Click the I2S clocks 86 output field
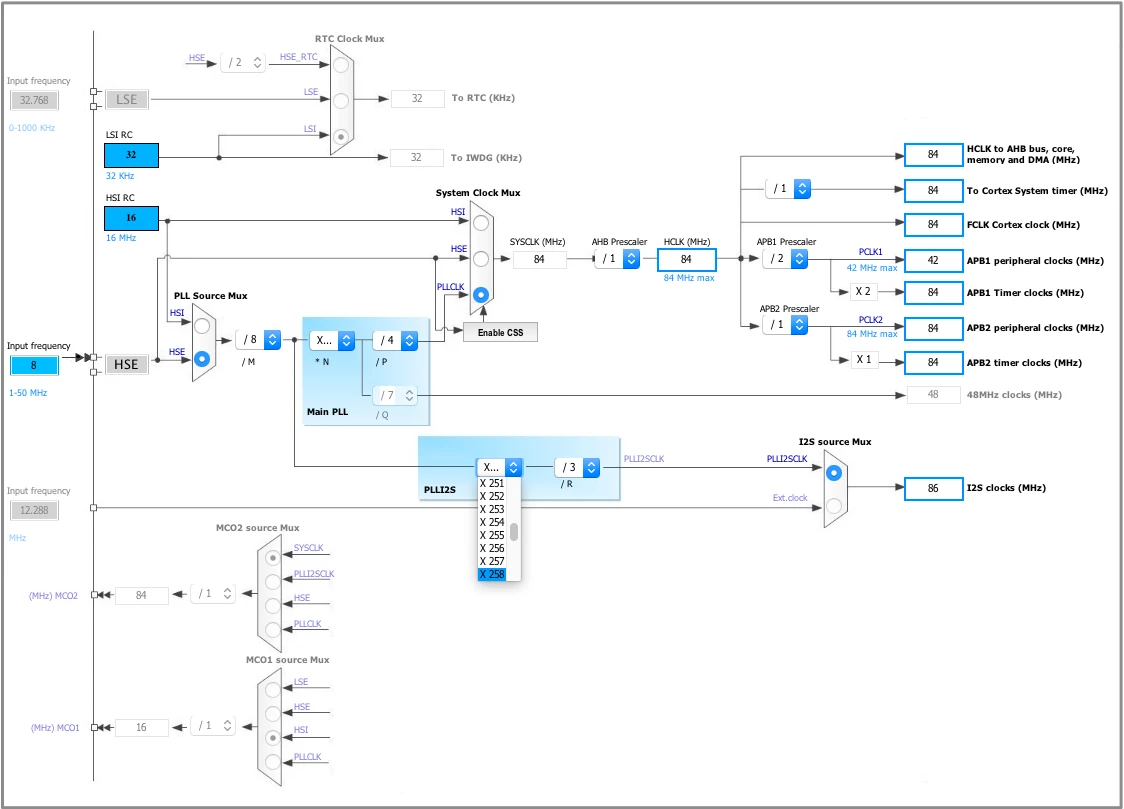The image size is (1124, 809). (x=933, y=488)
